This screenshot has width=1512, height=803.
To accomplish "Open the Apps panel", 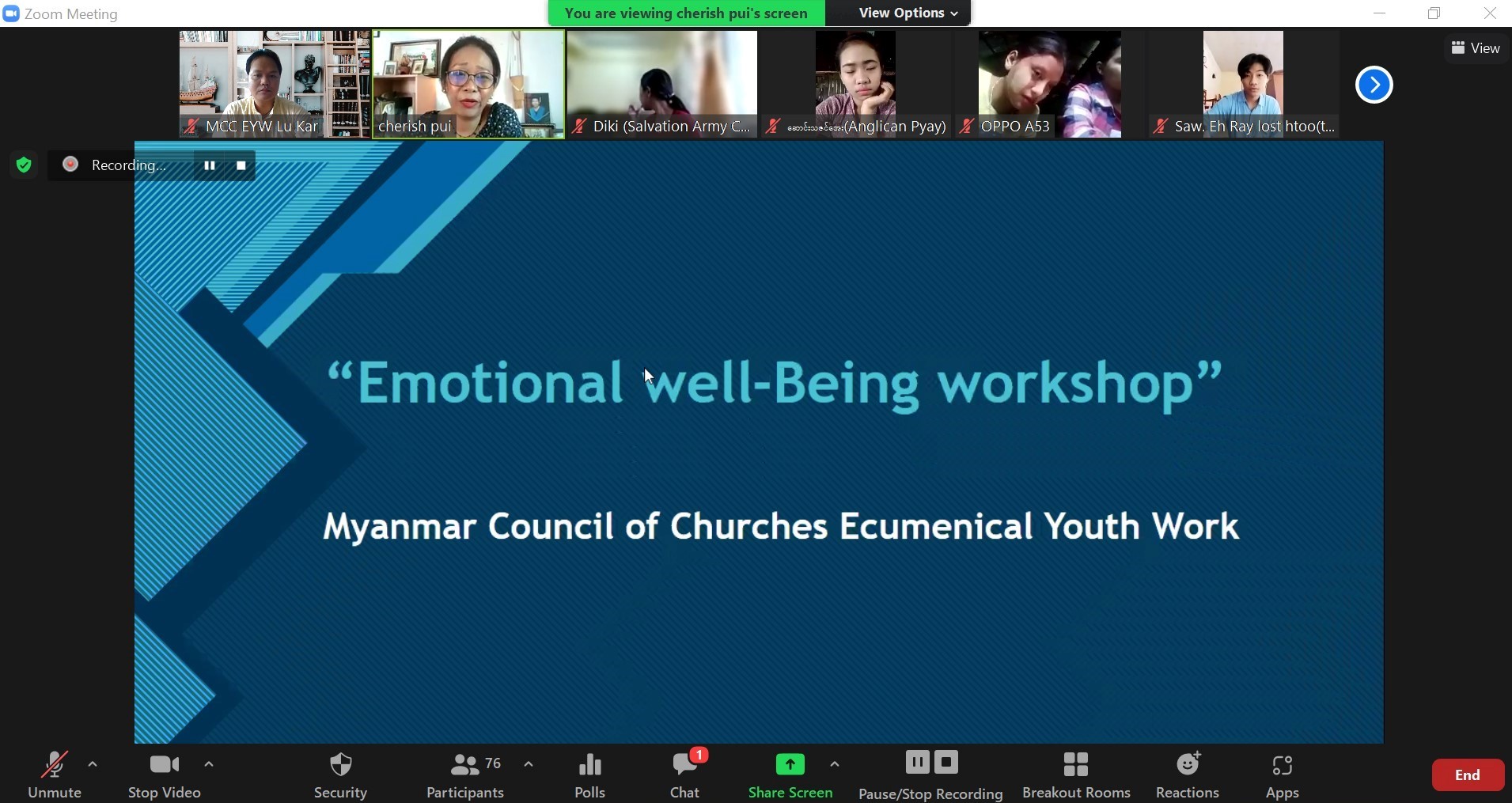I will [1282, 775].
